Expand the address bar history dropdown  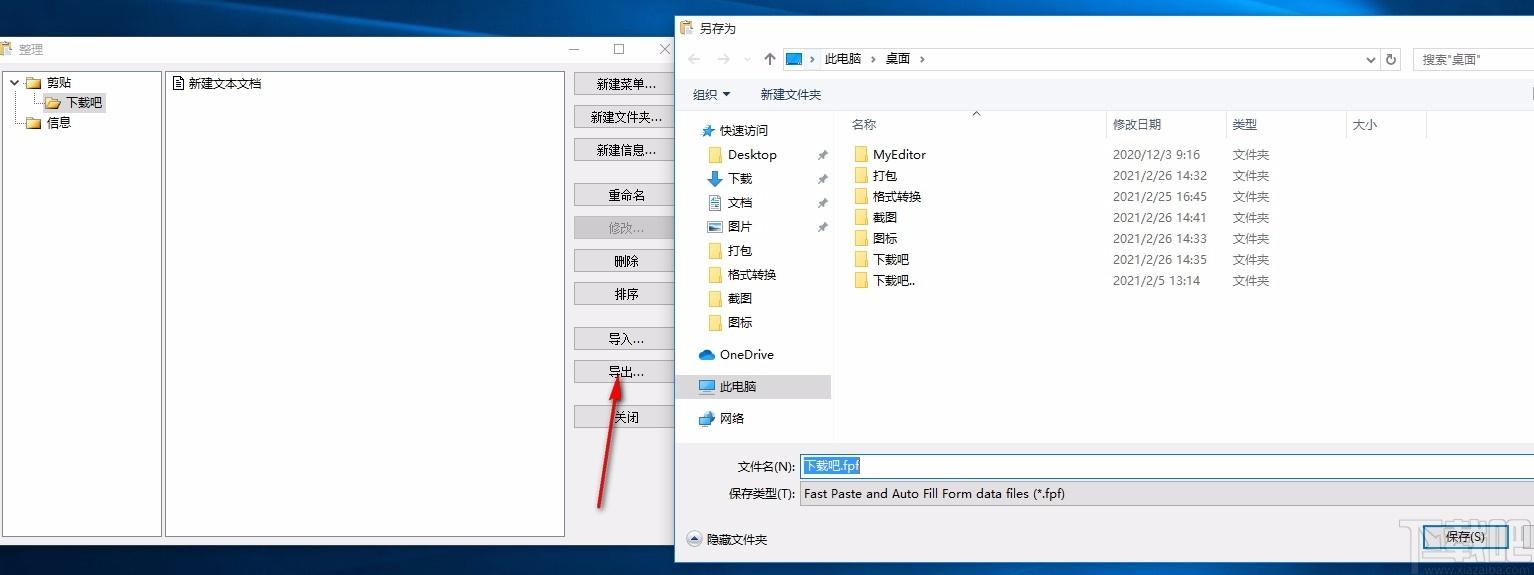tap(1370, 59)
